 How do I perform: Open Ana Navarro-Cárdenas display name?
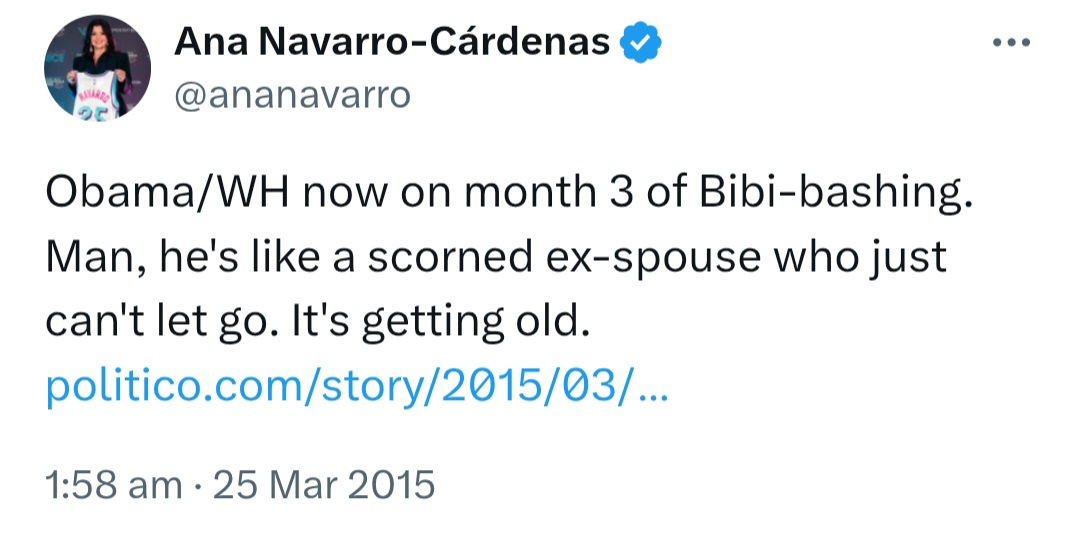pyautogui.click(x=392, y=42)
